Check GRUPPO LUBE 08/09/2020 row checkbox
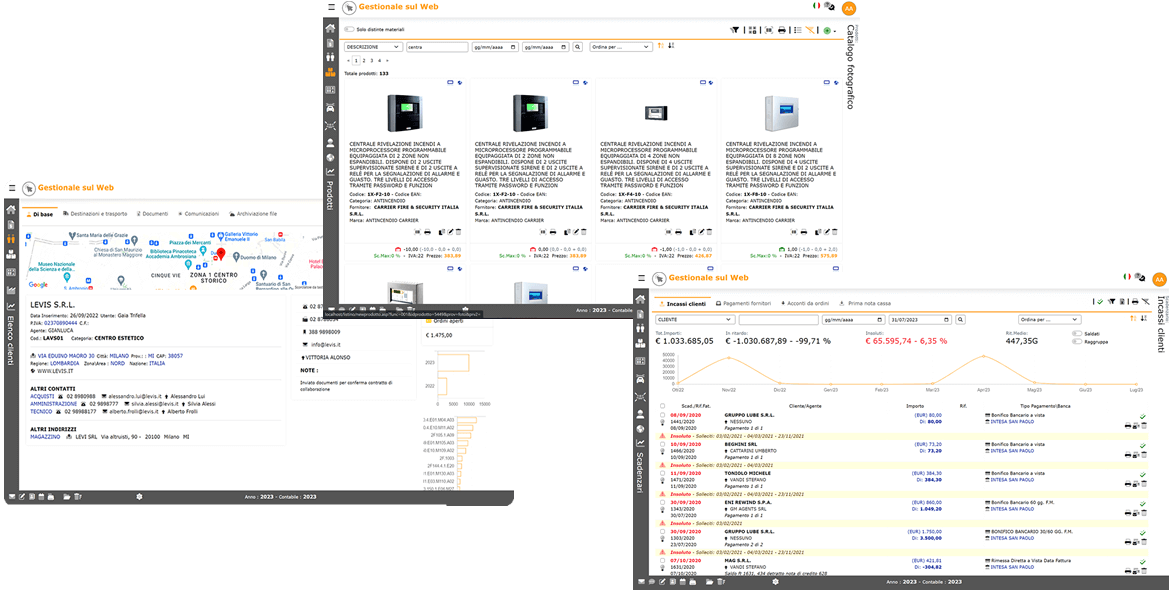 point(662,415)
